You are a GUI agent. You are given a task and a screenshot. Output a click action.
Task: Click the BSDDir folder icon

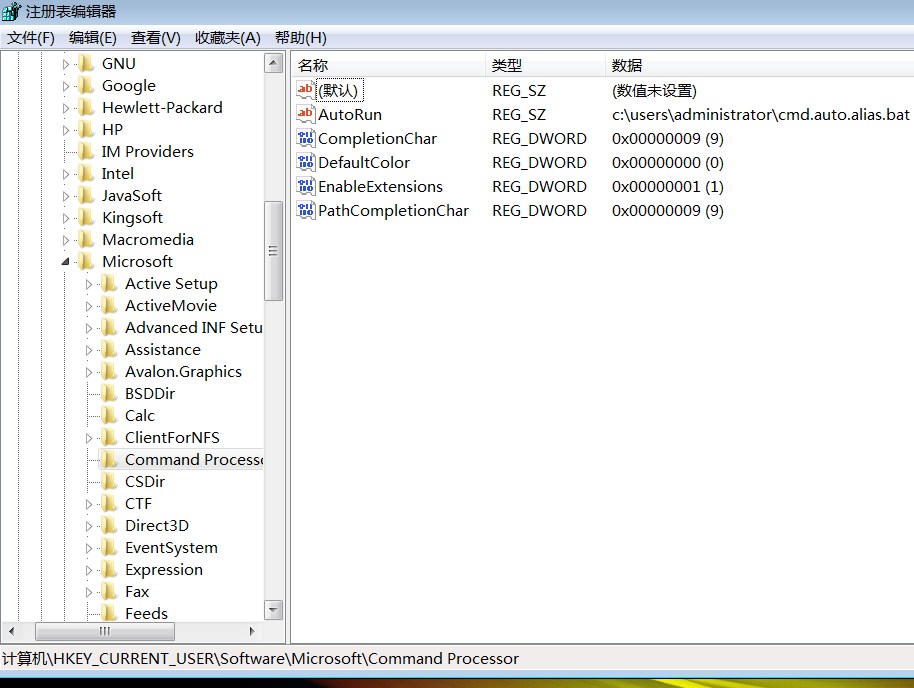point(109,394)
